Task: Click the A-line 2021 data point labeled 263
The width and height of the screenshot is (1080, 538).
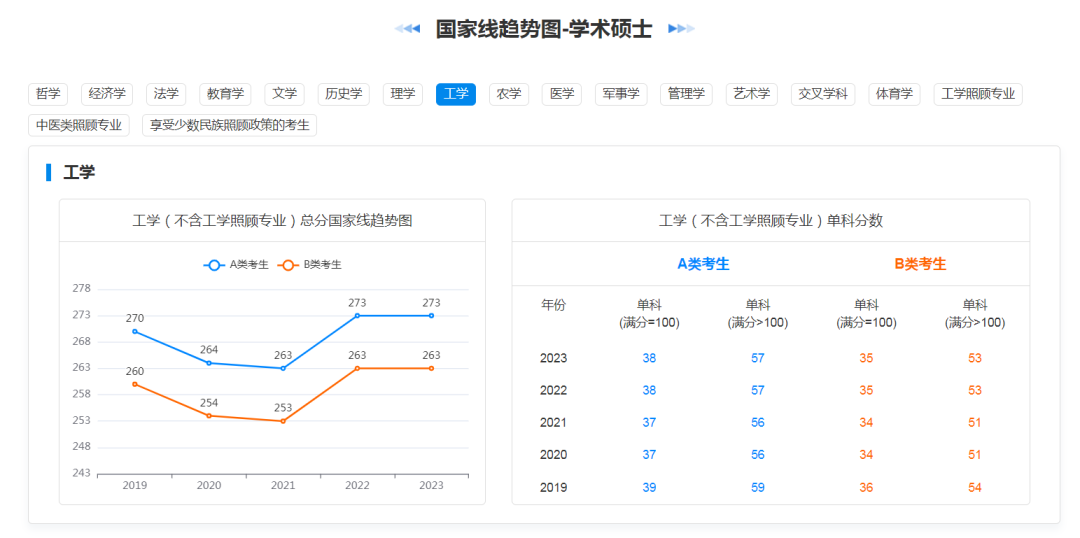Action: tap(283, 369)
